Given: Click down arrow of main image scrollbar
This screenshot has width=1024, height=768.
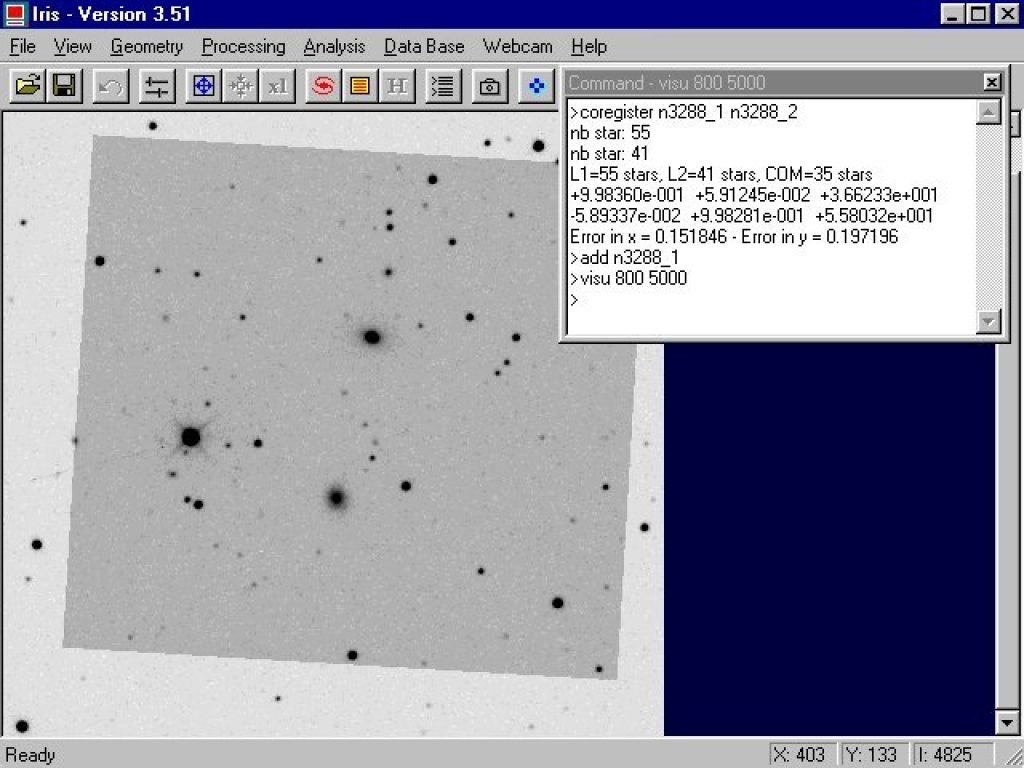Looking at the screenshot, I should [1006, 722].
